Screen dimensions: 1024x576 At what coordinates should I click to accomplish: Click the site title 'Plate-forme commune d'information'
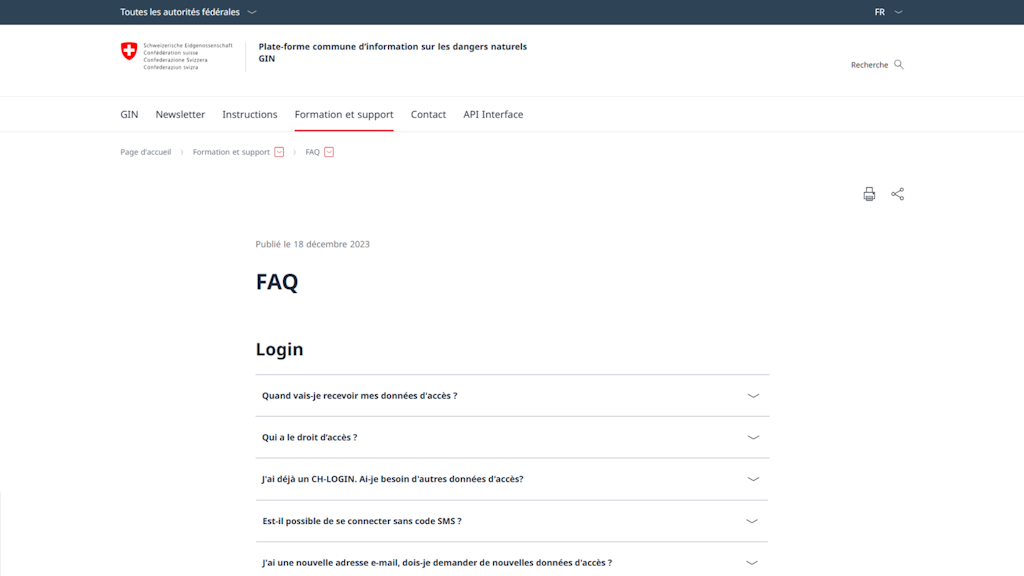(391, 46)
